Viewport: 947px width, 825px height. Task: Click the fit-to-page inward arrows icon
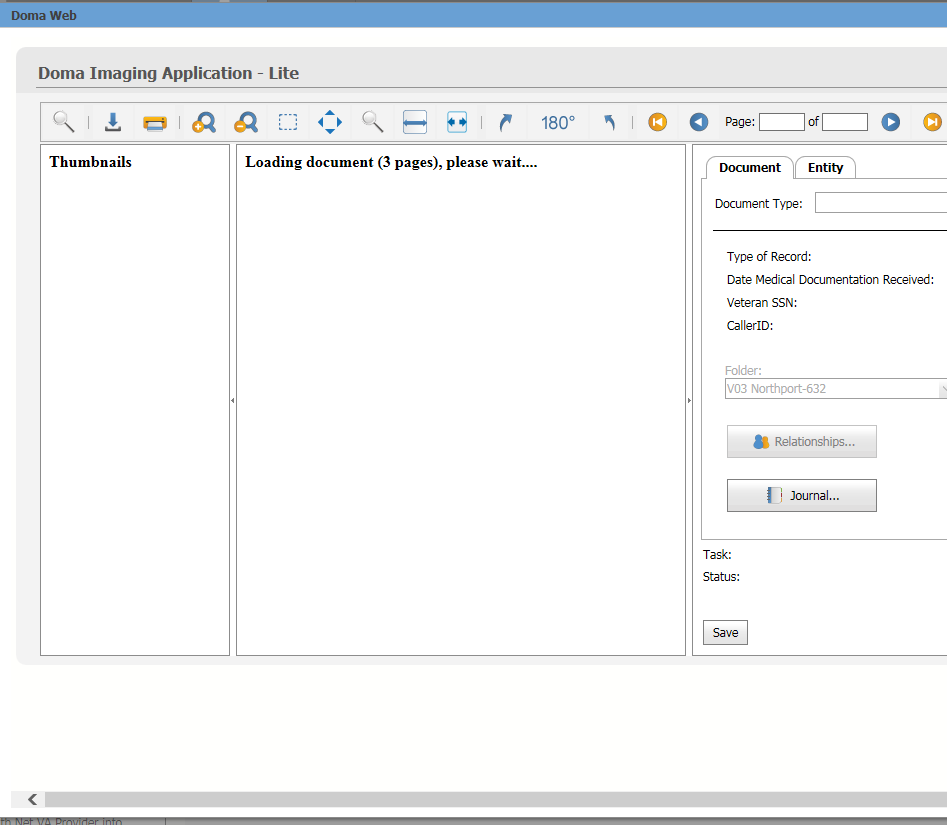pos(457,122)
